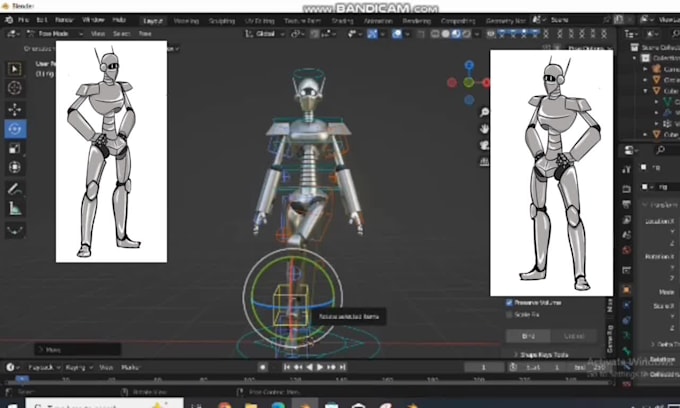Screen dimensions: 680x408
Task: Toggle snapping magnet button
Action: point(315,34)
